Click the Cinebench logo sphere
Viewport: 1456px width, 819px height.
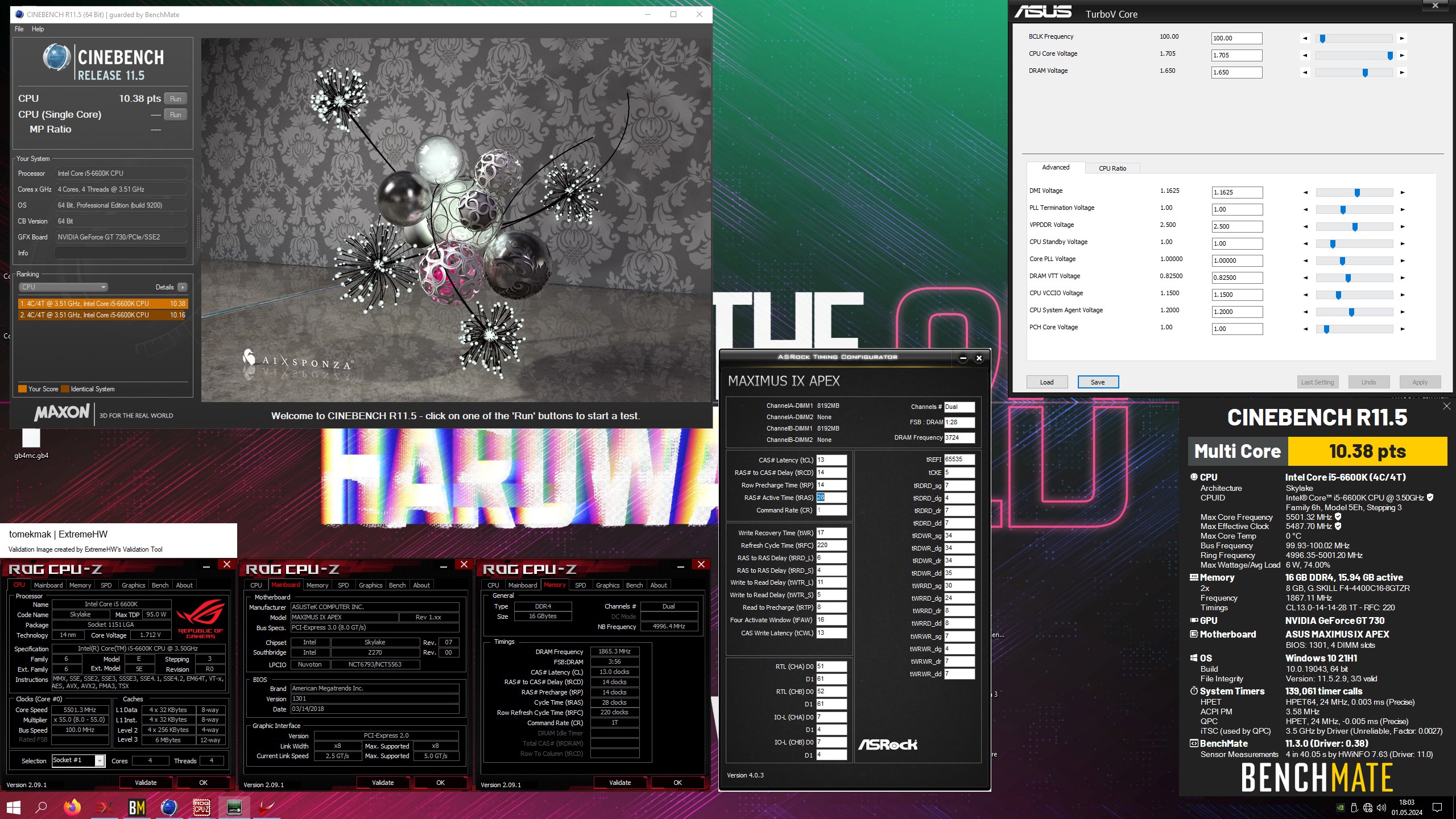click(56, 57)
